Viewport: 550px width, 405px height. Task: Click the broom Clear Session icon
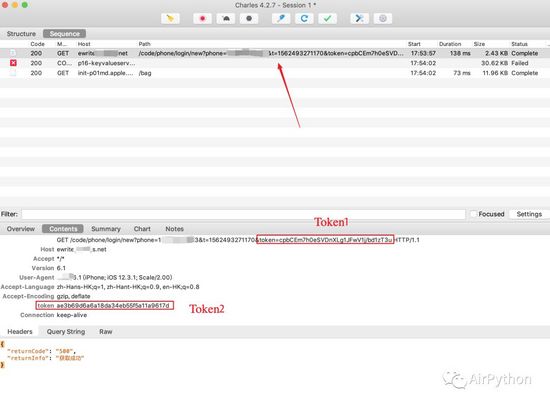point(170,19)
